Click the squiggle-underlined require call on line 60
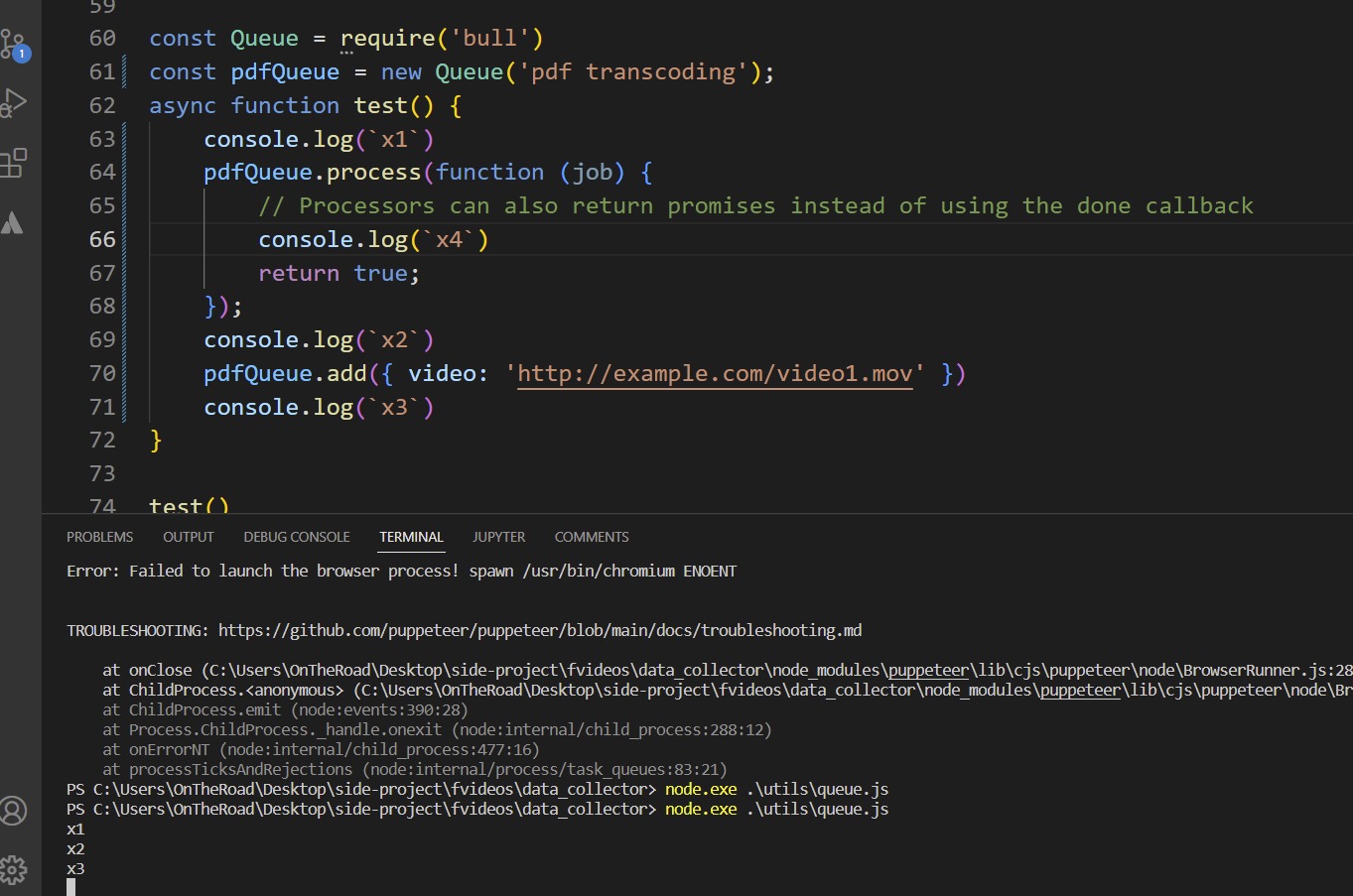 (388, 38)
